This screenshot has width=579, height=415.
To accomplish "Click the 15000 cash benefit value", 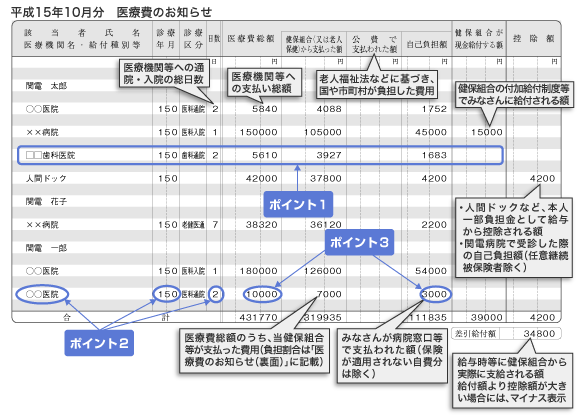I will [x=487, y=132].
